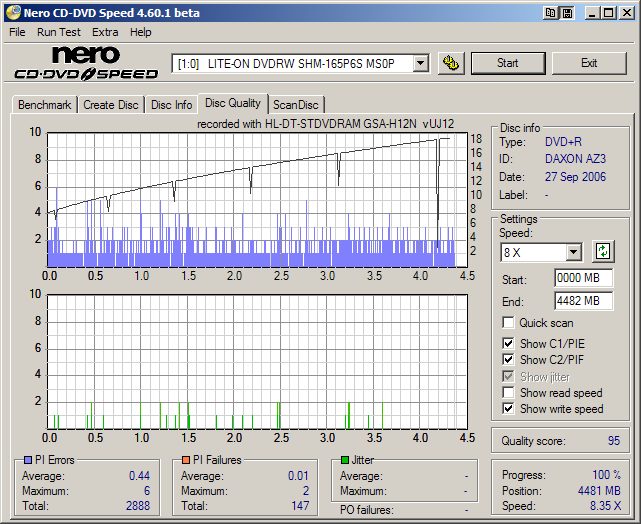The height and width of the screenshot is (524, 641).
Task: Click the Position value 4481 MB
Action: point(599,490)
